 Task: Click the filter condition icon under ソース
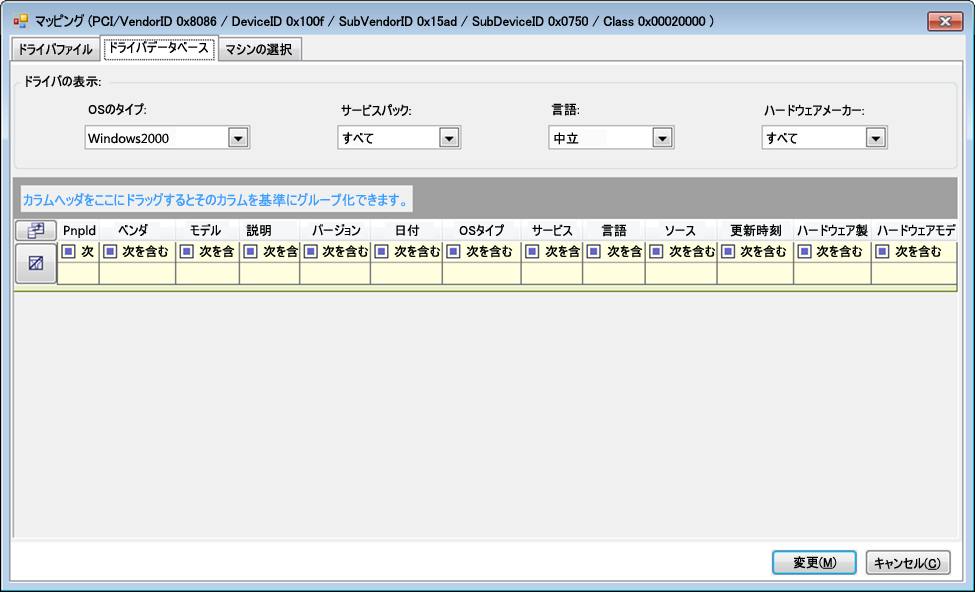click(x=656, y=252)
